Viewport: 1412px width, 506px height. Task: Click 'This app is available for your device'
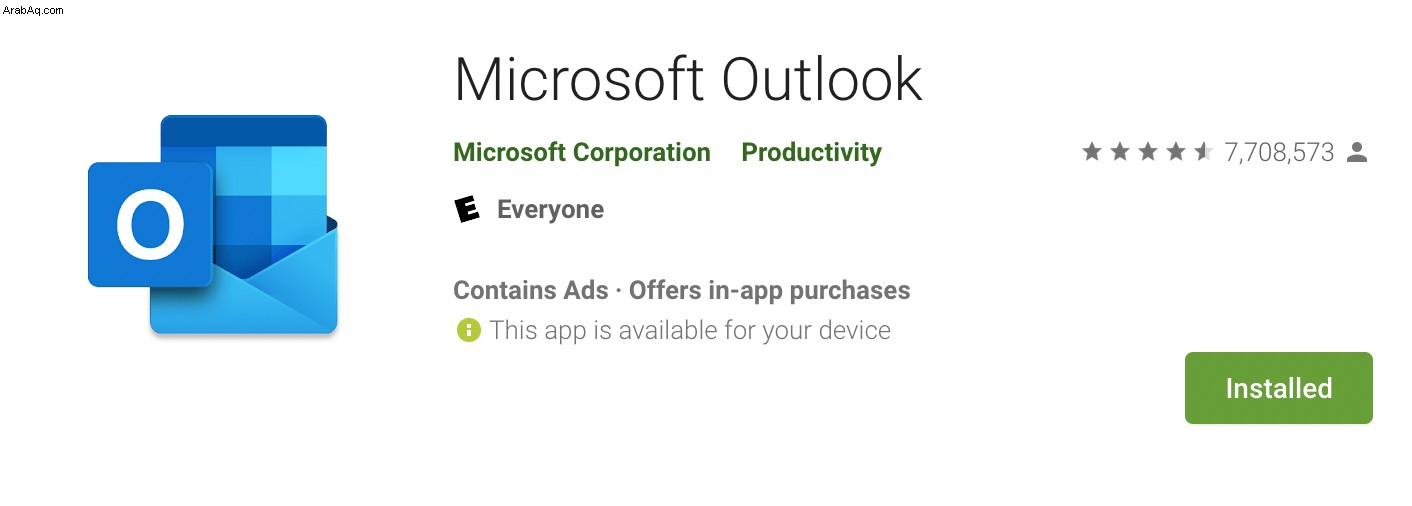pos(690,330)
